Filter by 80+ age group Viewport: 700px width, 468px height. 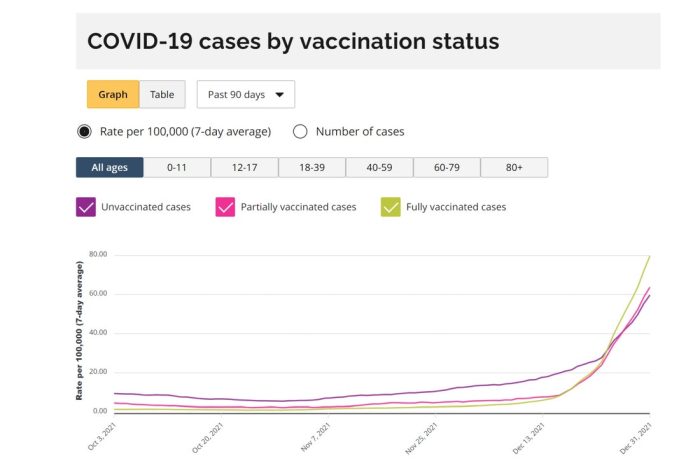[x=514, y=167]
